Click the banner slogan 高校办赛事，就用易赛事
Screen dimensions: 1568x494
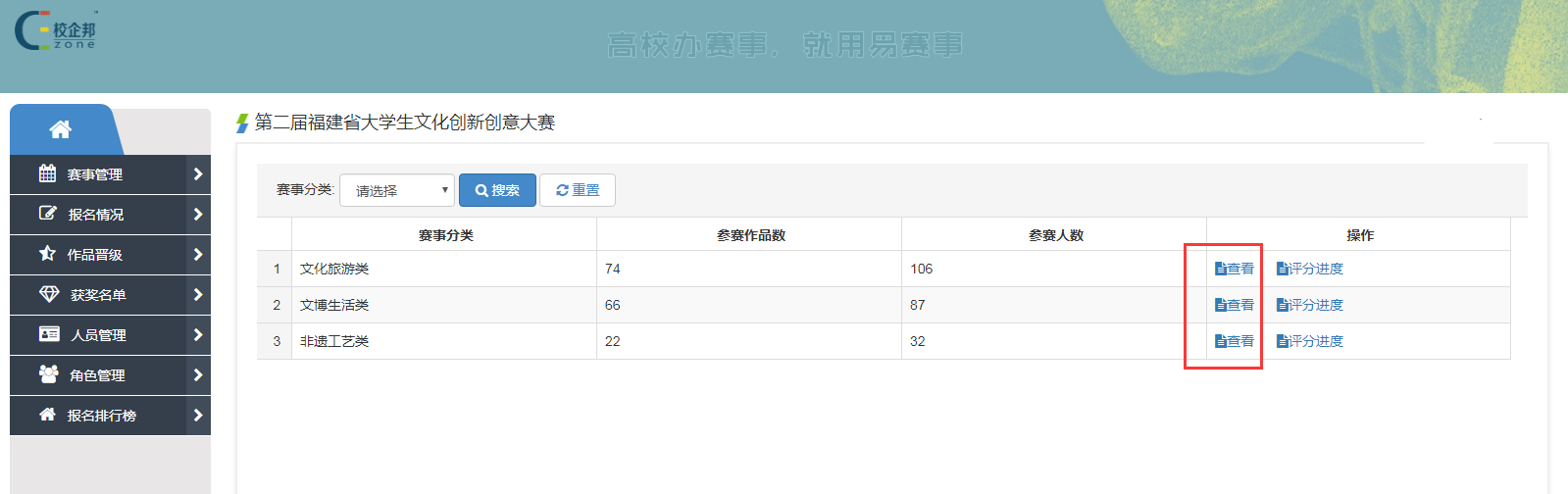(784, 45)
